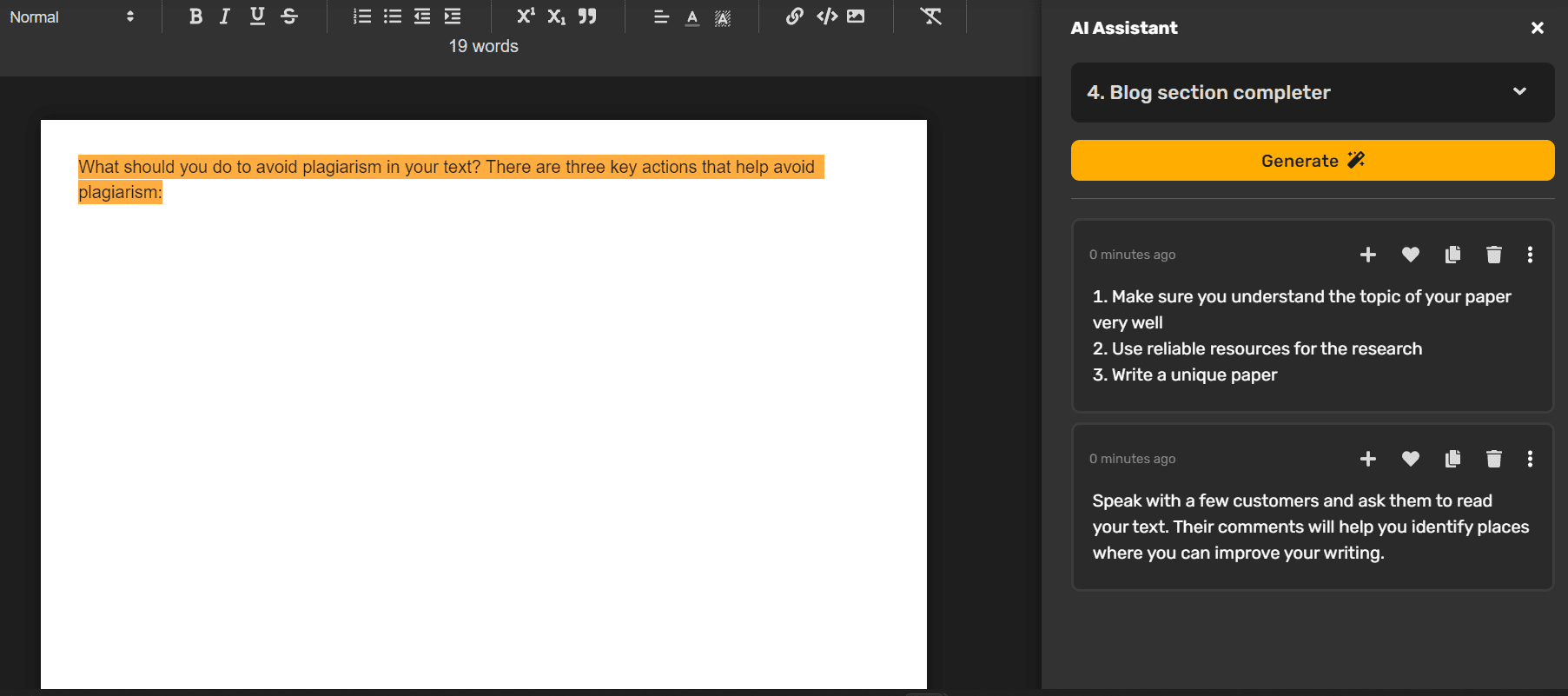Insert a code block
The image size is (1568, 696).
(x=826, y=17)
